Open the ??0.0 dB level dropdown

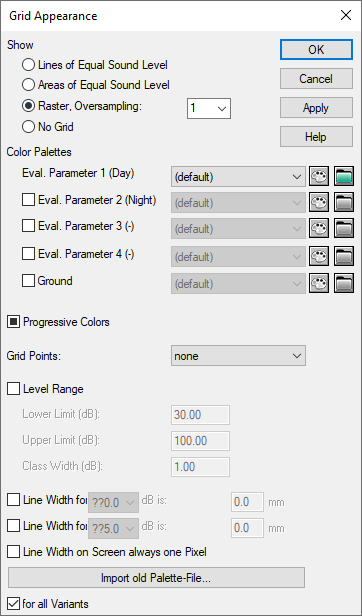click(114, 502)
